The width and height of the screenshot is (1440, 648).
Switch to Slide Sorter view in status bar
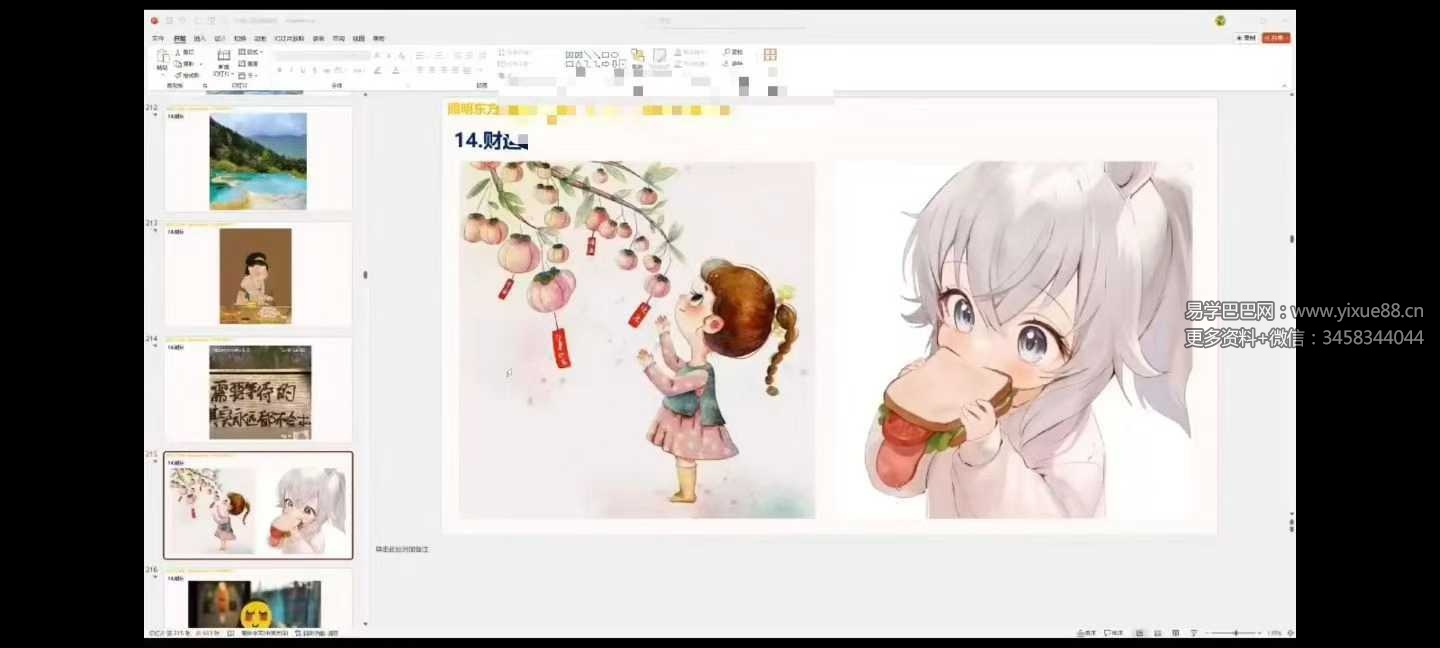coord(1157,633)
